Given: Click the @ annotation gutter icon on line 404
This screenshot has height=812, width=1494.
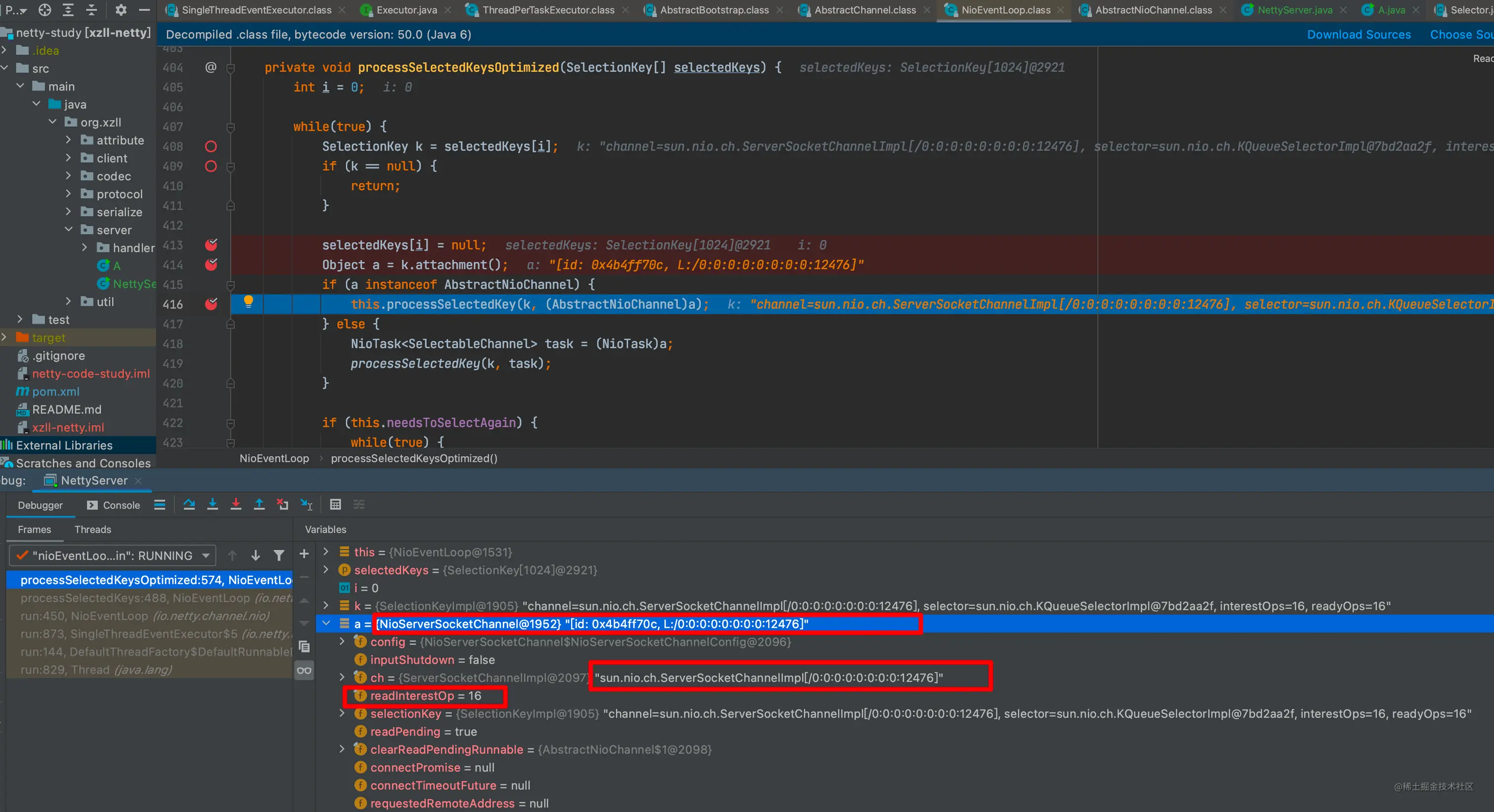Looking at the screenshot, I should point(211,67).
